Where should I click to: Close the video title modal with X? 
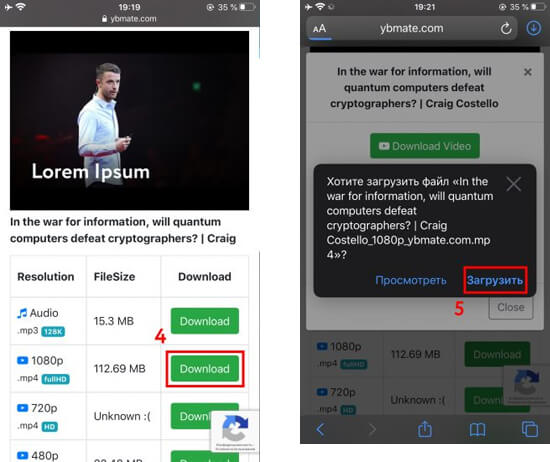[x=528, y=72]
